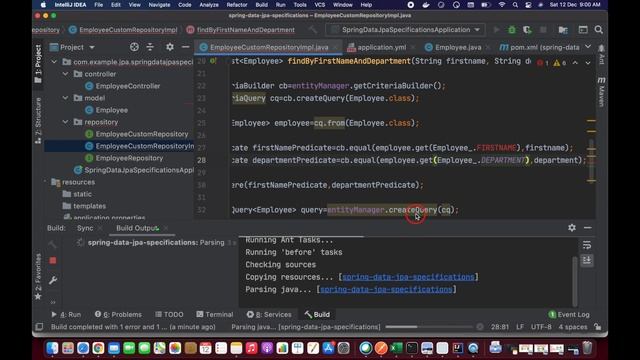
Task: Open the 8: Services tool window
Action: (x=269, y=315)
